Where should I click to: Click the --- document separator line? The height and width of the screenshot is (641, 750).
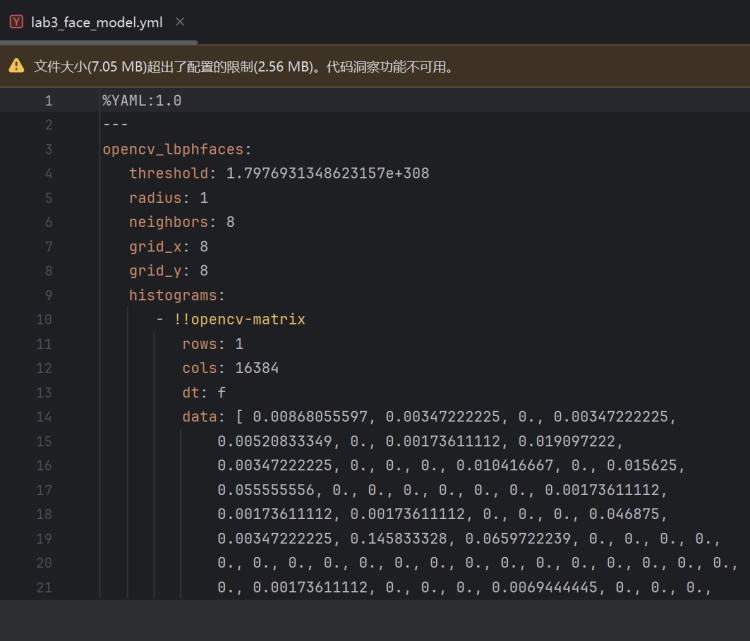click(x=115, y=125)
